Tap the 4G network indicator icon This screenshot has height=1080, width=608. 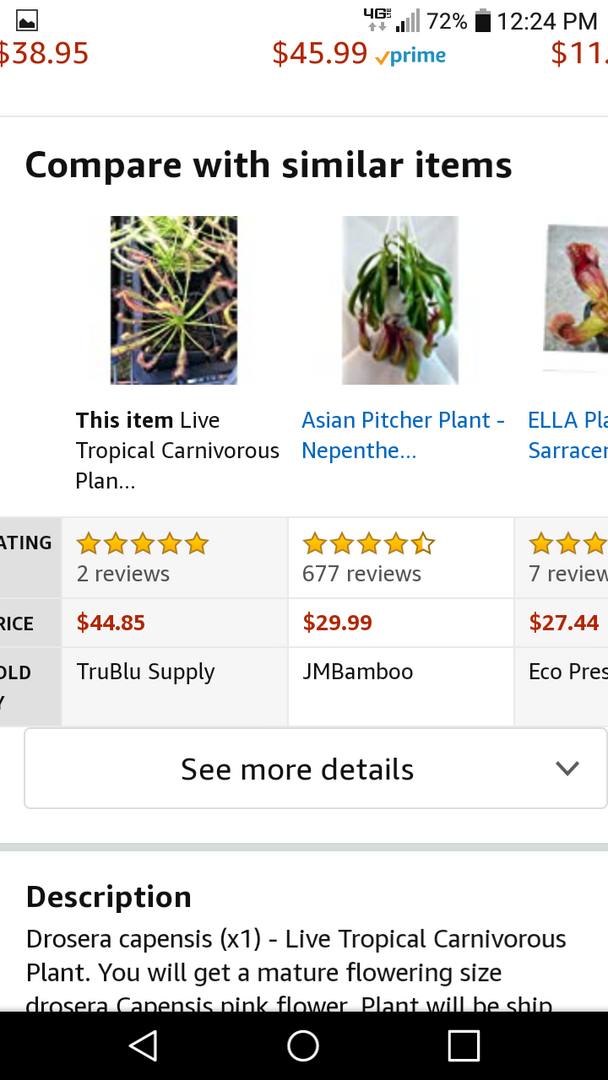pos(377,18)
